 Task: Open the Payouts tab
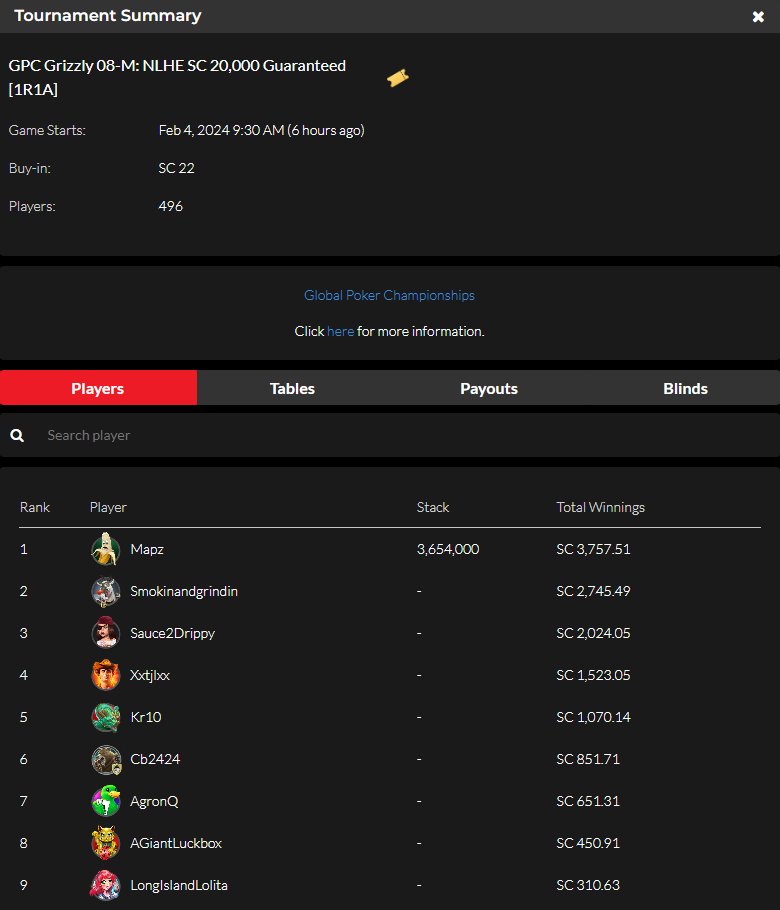(x=489, y=388)
